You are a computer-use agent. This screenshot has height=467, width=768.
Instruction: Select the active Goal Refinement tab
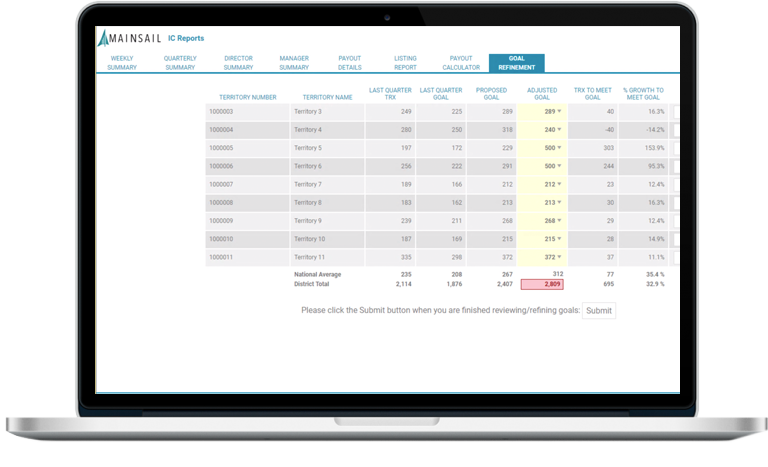coord(517,63)
